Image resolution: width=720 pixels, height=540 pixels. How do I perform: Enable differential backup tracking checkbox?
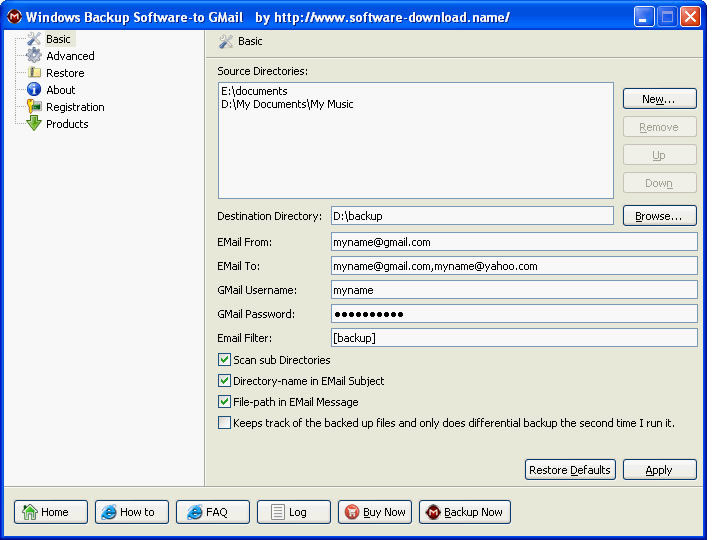pyautogui.click(x=224, y=422)
